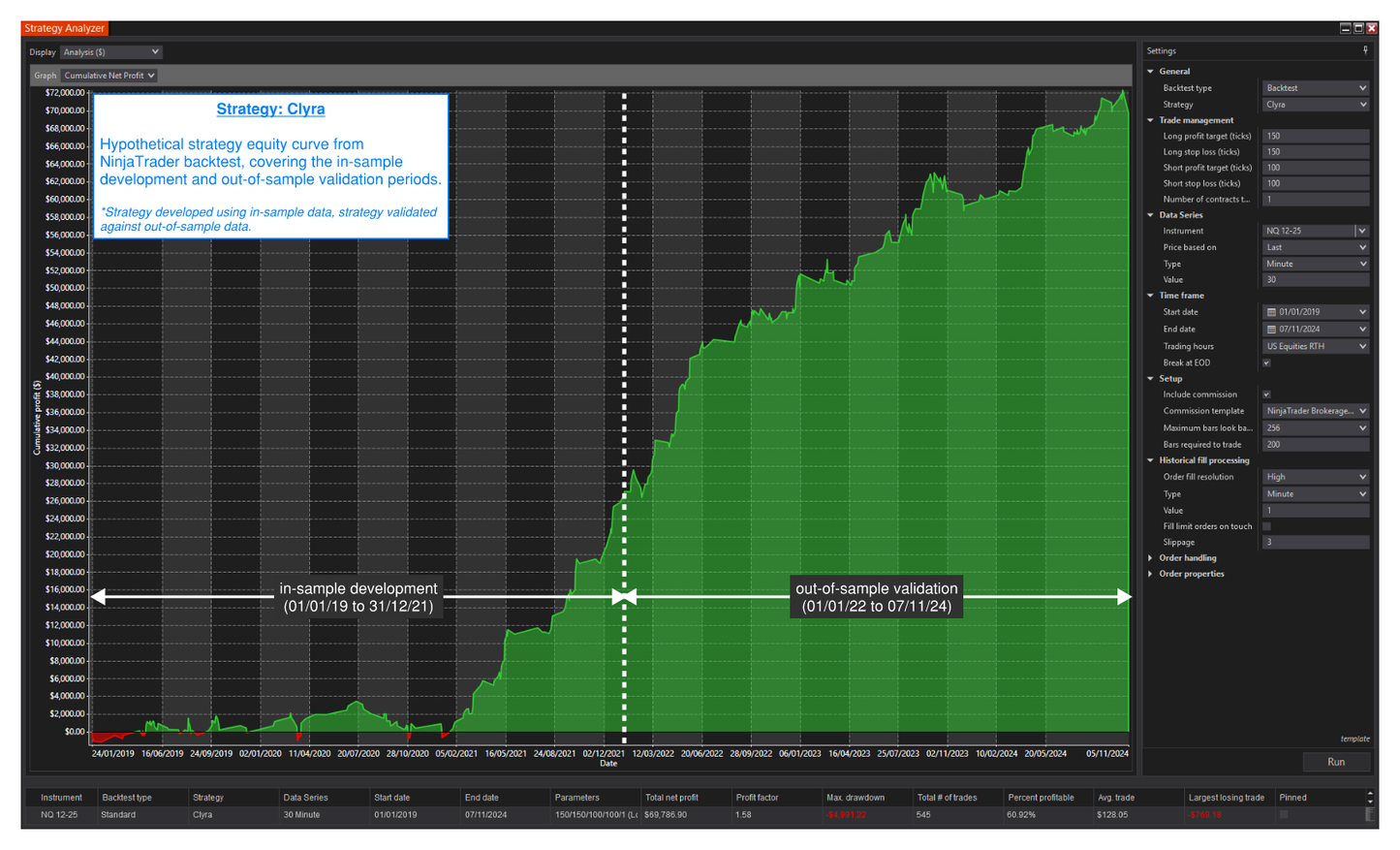1400x850 pixels.
Task: Pin the NQ 12-25 result row
Action: click(x=1284, y=815)
